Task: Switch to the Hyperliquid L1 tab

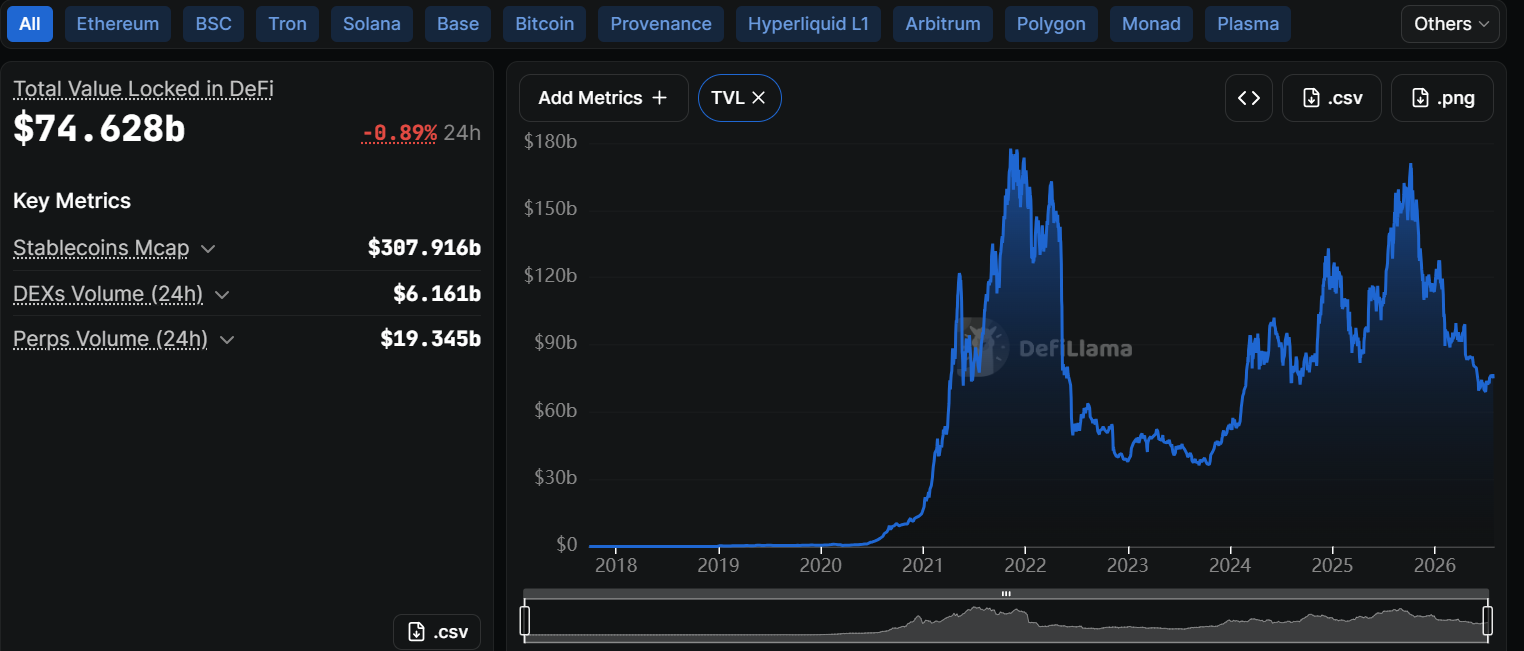Action: click(808, 24)
